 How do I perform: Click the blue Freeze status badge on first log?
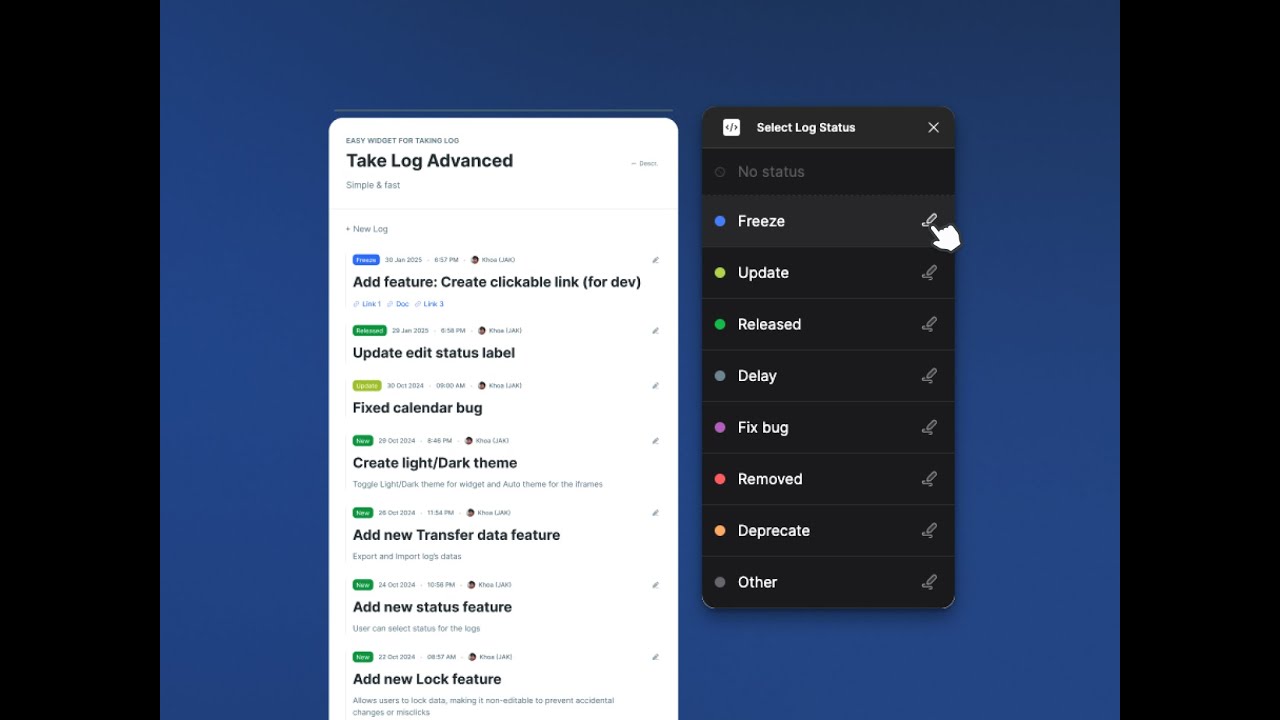click(x=366, y=260)
